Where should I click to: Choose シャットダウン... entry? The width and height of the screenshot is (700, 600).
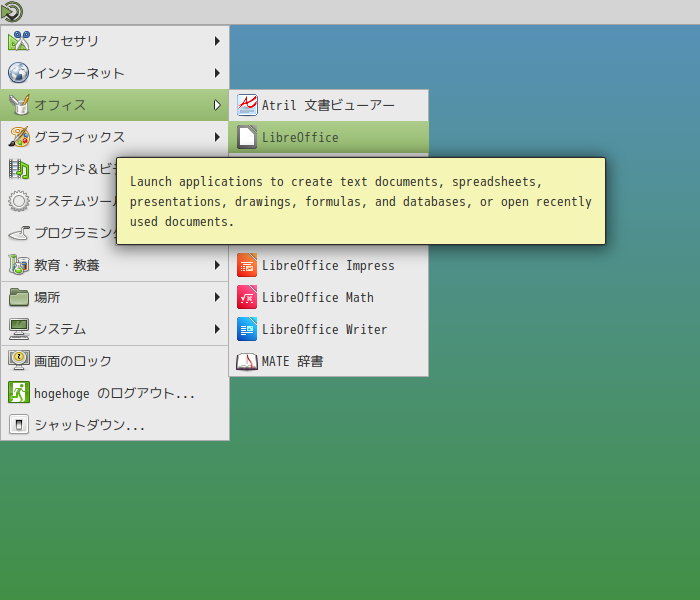pos(115,425)
